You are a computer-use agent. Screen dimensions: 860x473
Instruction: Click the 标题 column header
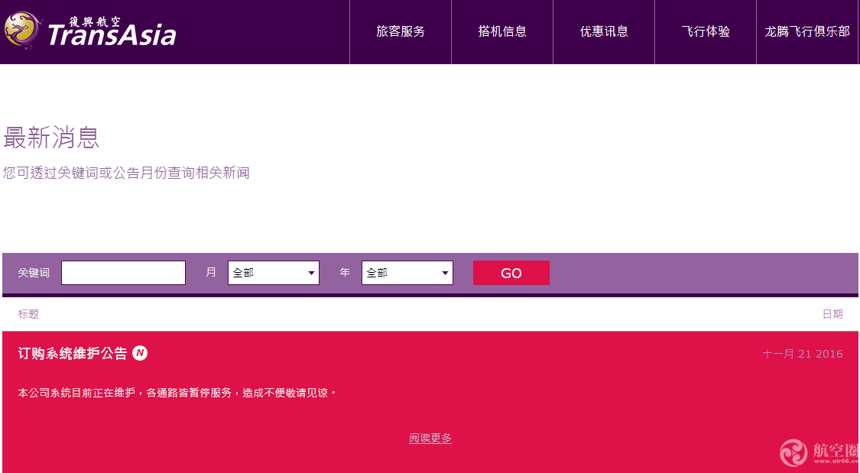click(28, 314)
